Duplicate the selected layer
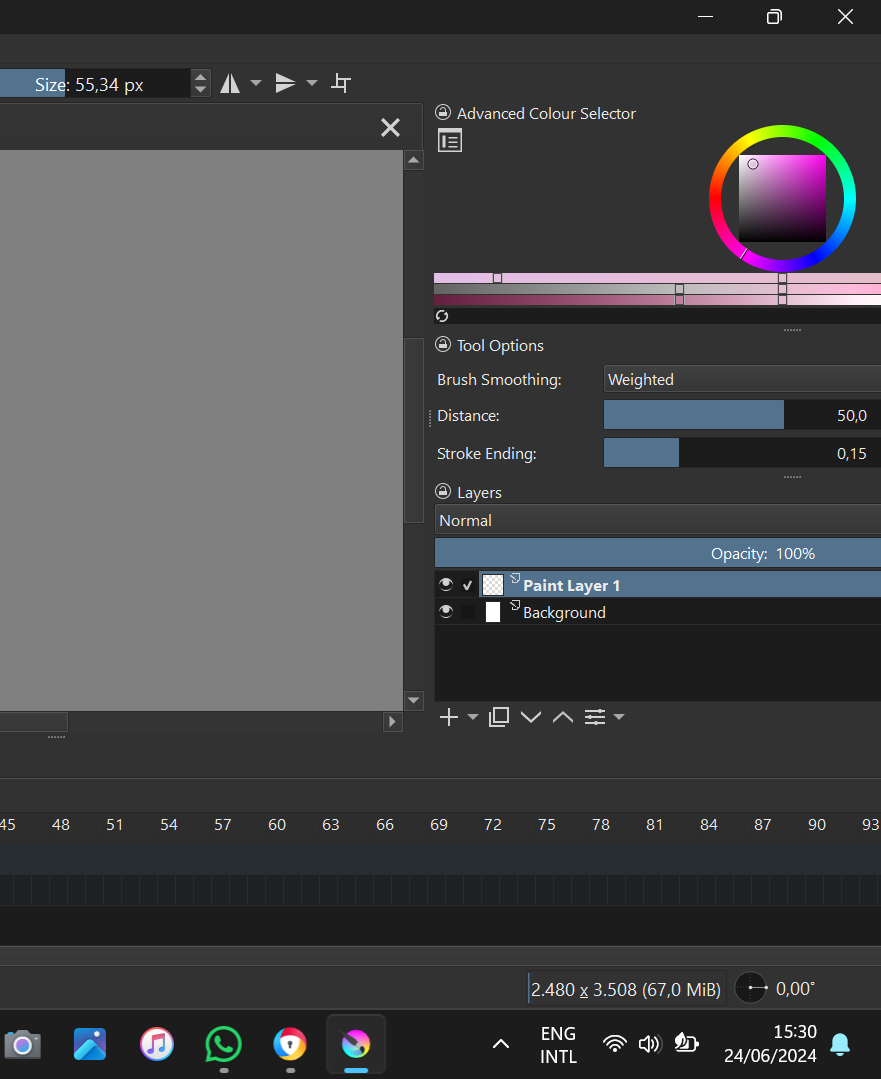This screenshot has width=881, height=1079. click(499, 717)
